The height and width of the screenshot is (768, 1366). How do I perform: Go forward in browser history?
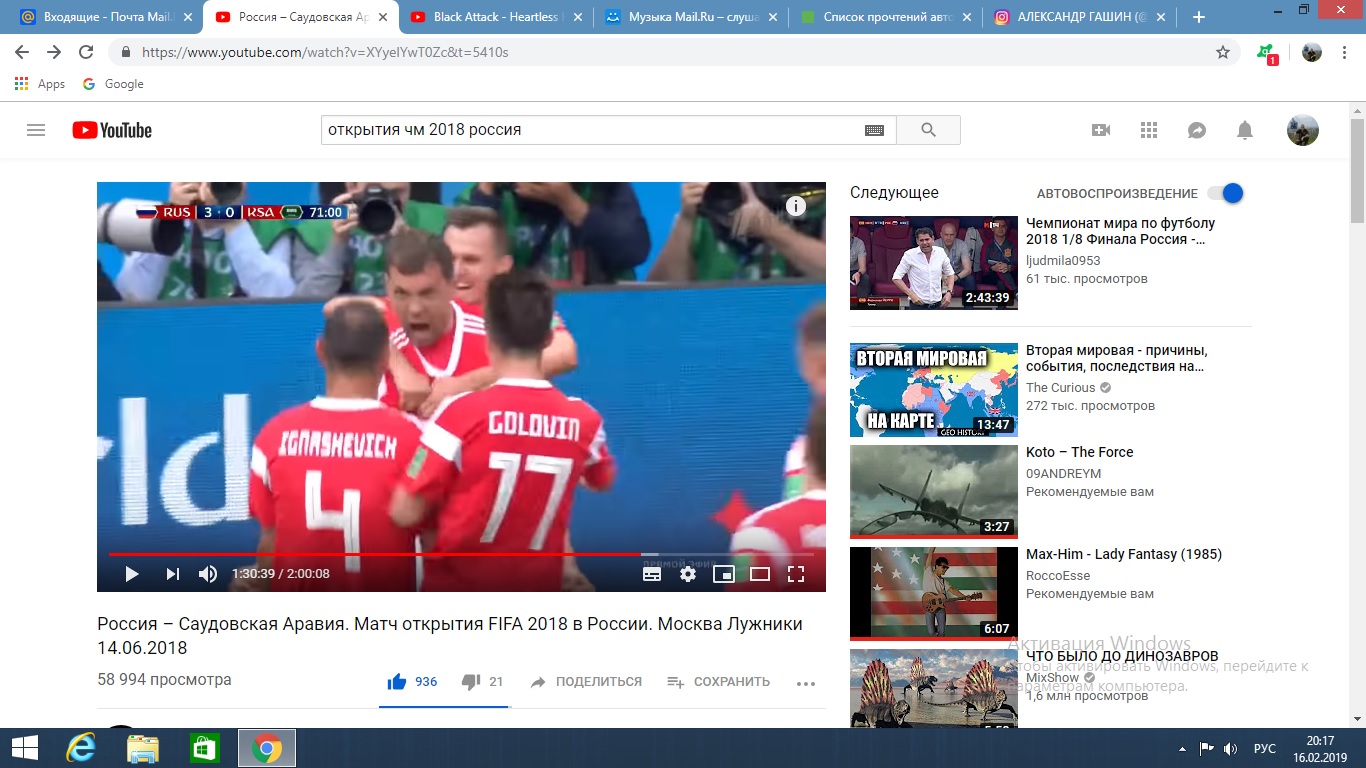(x=54, y=52)
